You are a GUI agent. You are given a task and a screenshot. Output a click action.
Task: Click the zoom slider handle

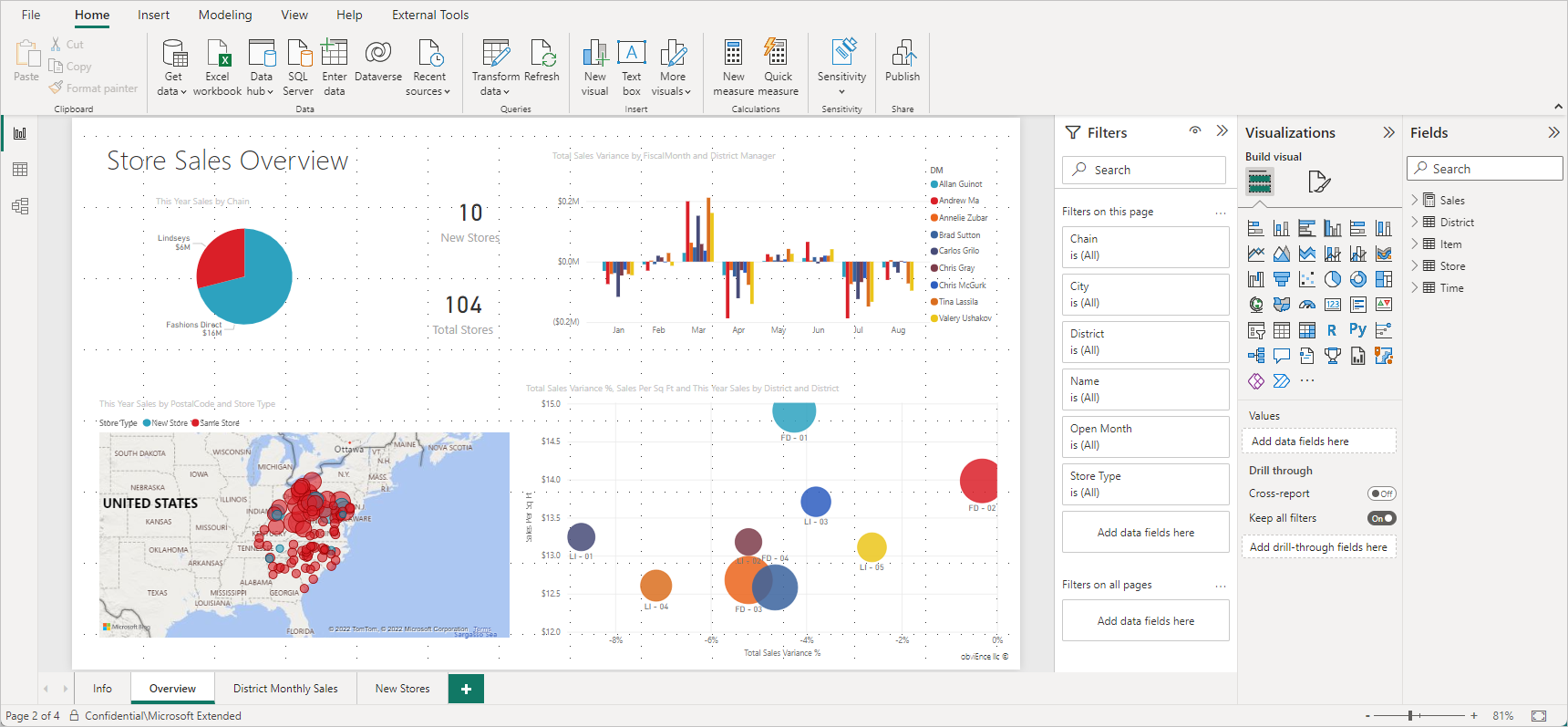[1409, 716]
